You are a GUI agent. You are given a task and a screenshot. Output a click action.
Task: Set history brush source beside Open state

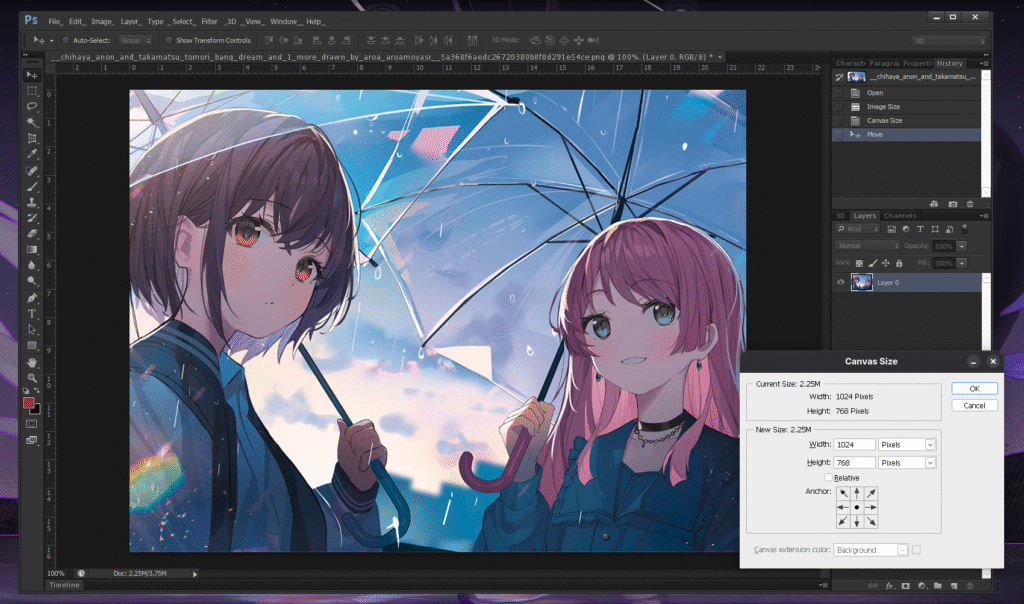pyautogui.click(x=840, y=93)
